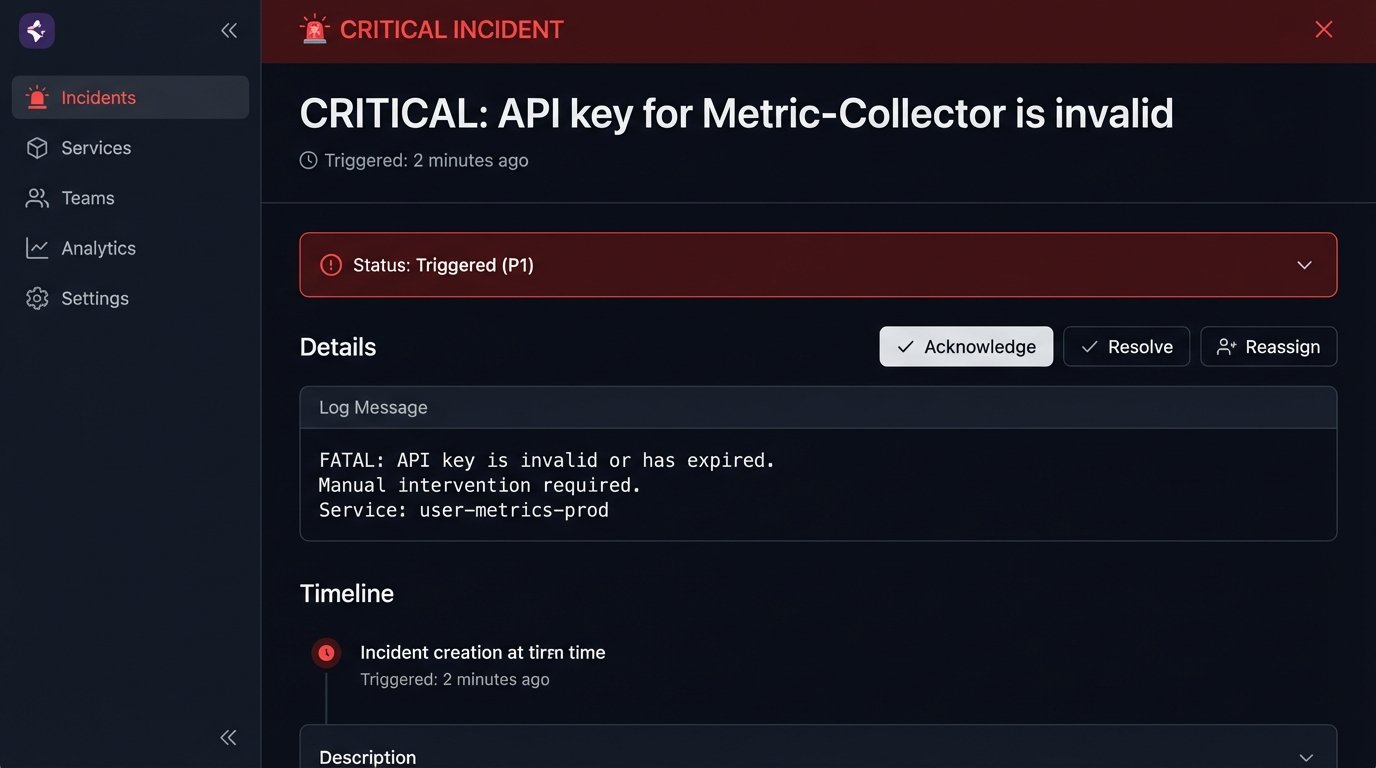Click the Analytics chart icon

[x=37, y=248]
